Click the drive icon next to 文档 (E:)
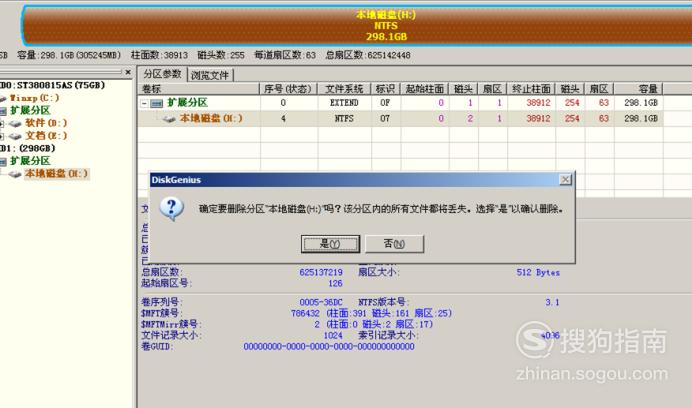The height and width of the screenshot is (408, 692). pyautogui.click(x=16, y=136)
